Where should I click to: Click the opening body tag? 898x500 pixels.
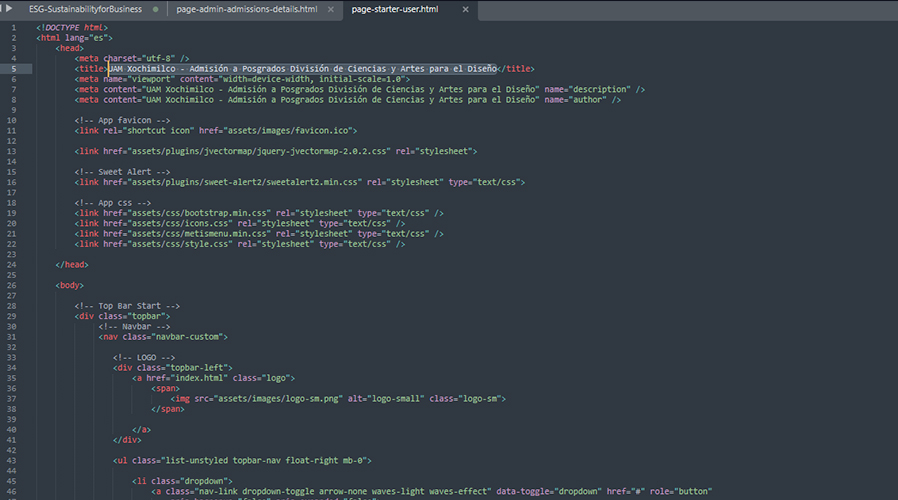70,285
